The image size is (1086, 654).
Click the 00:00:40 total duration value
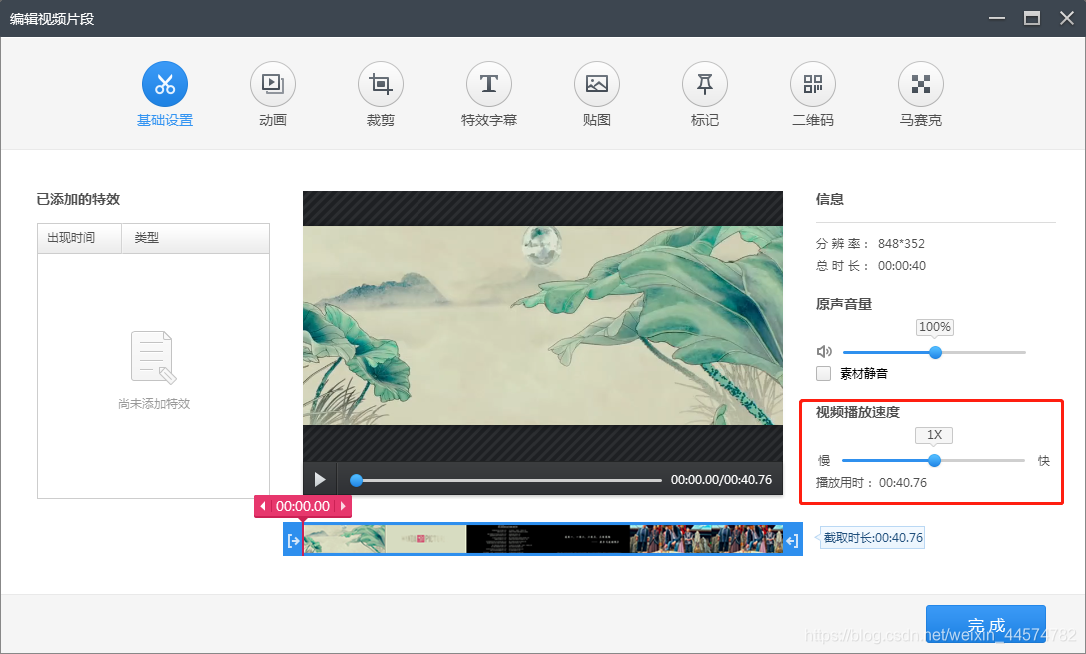pyautogui.click(x=902, y=266)
